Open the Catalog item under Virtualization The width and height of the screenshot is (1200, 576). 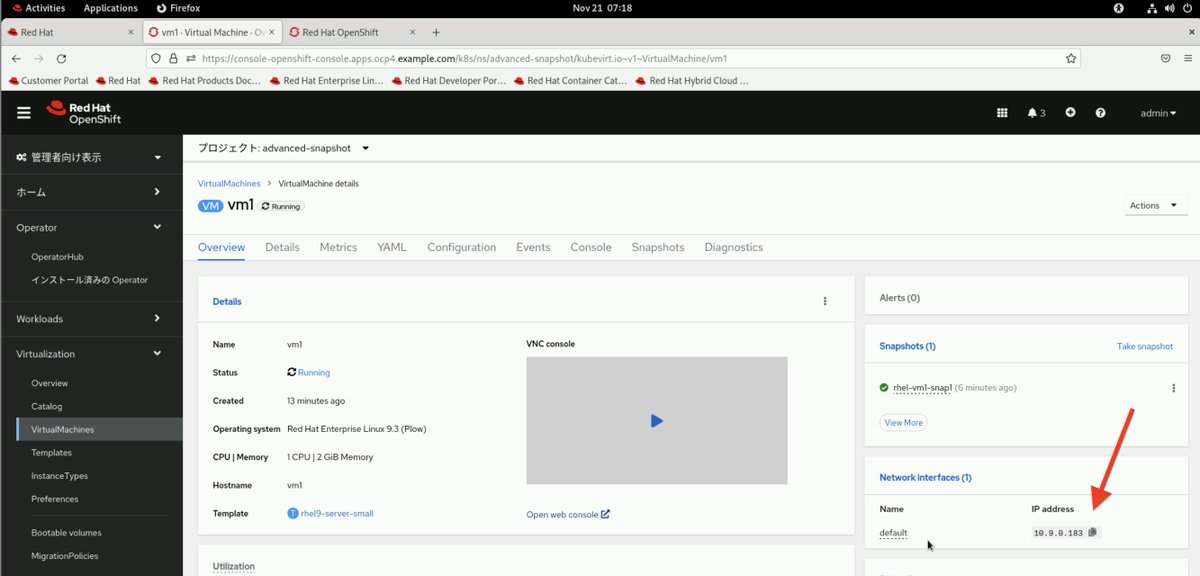coord(46,406)
